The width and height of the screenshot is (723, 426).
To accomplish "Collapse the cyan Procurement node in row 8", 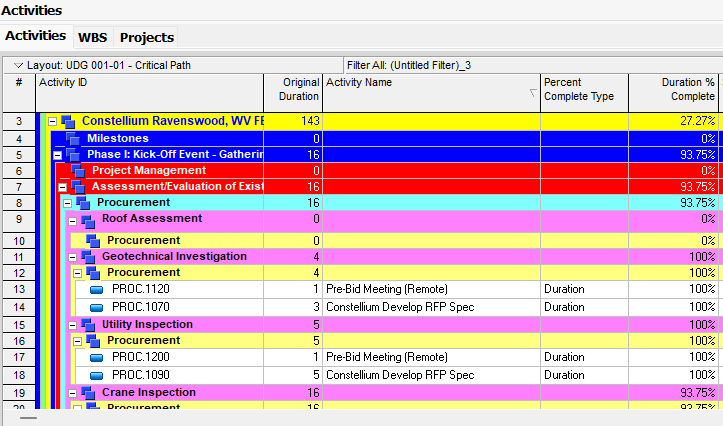I will coord(67,203).
